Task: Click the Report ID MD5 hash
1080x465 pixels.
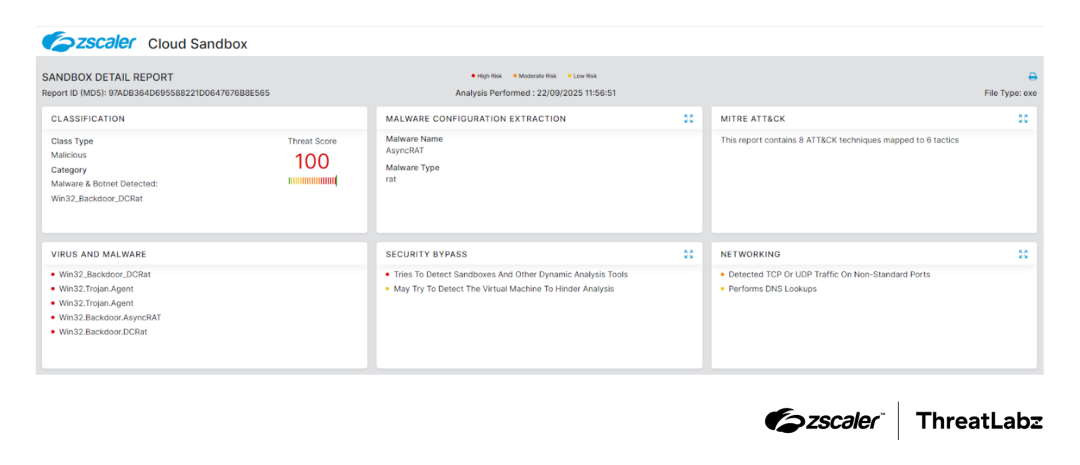Action: click(189, 93)
